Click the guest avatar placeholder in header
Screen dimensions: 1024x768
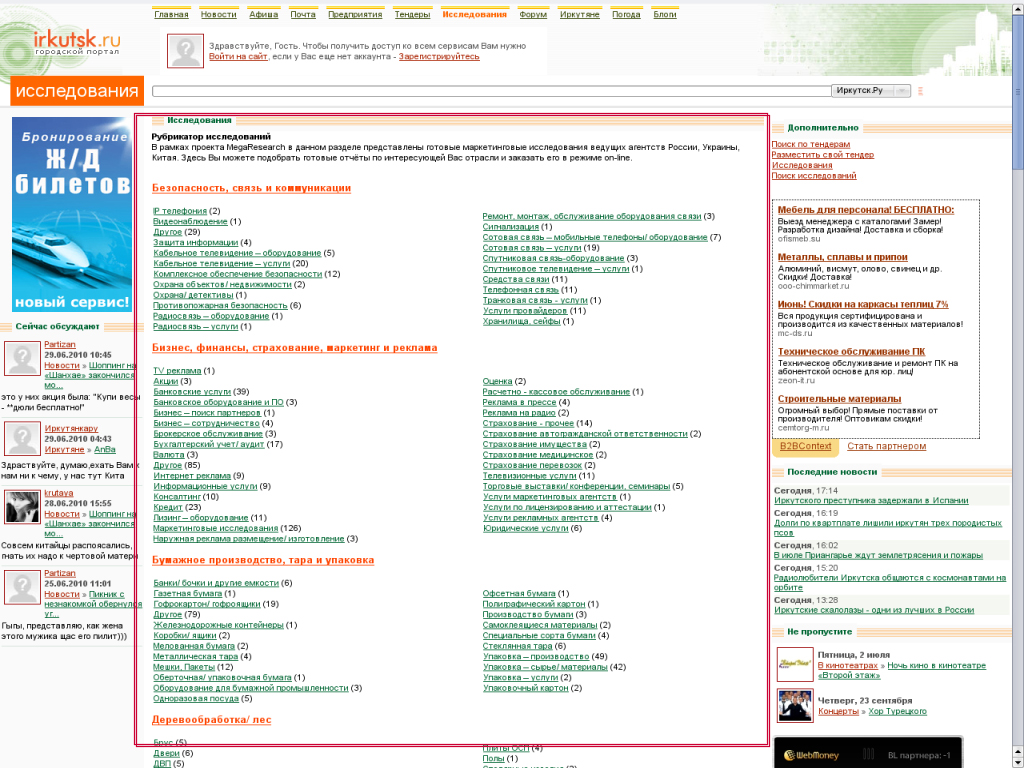[185, 51]
